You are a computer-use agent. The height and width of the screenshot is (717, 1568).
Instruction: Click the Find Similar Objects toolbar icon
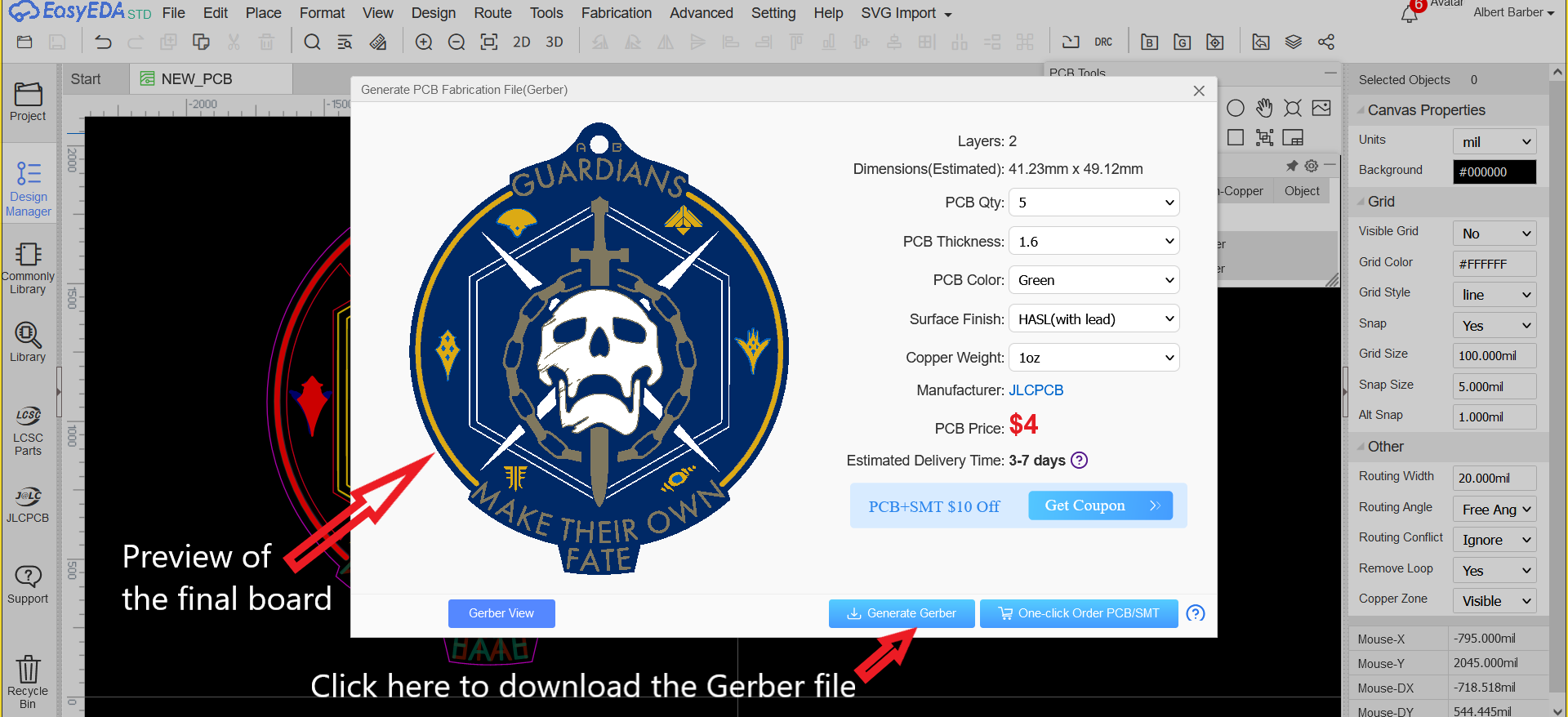click(x=345, y=42)
